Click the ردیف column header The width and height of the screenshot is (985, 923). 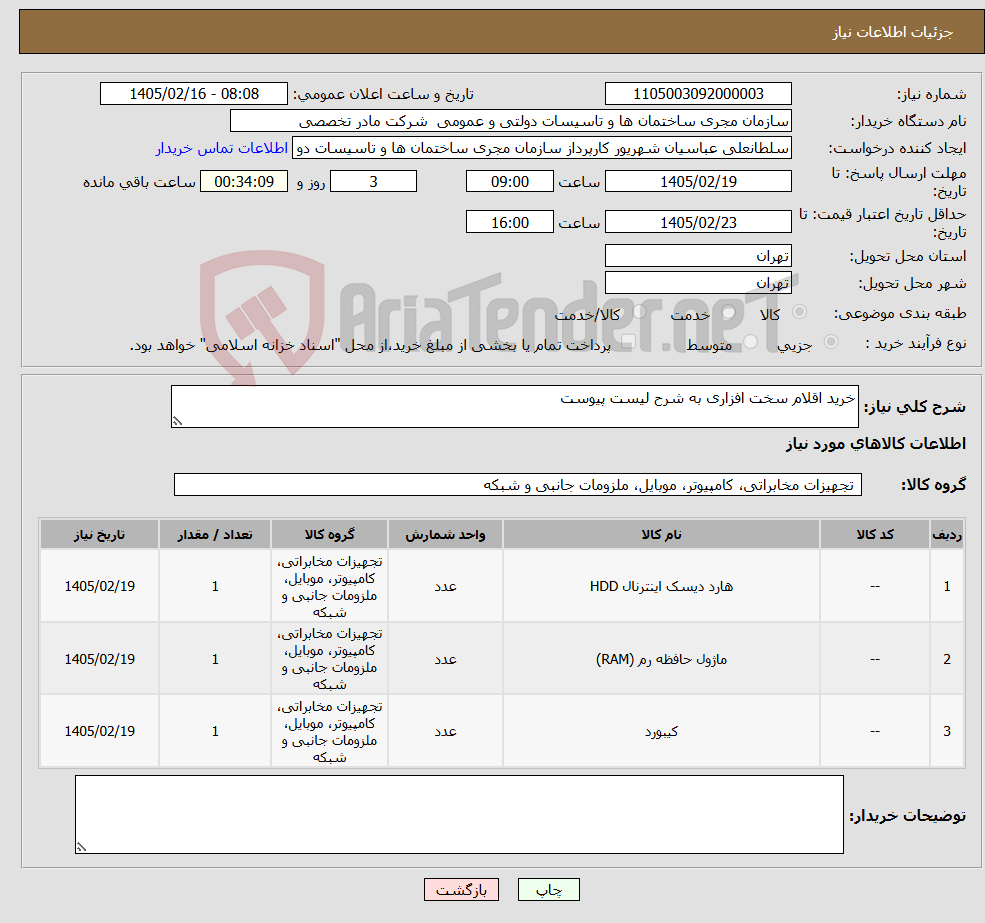947,534
